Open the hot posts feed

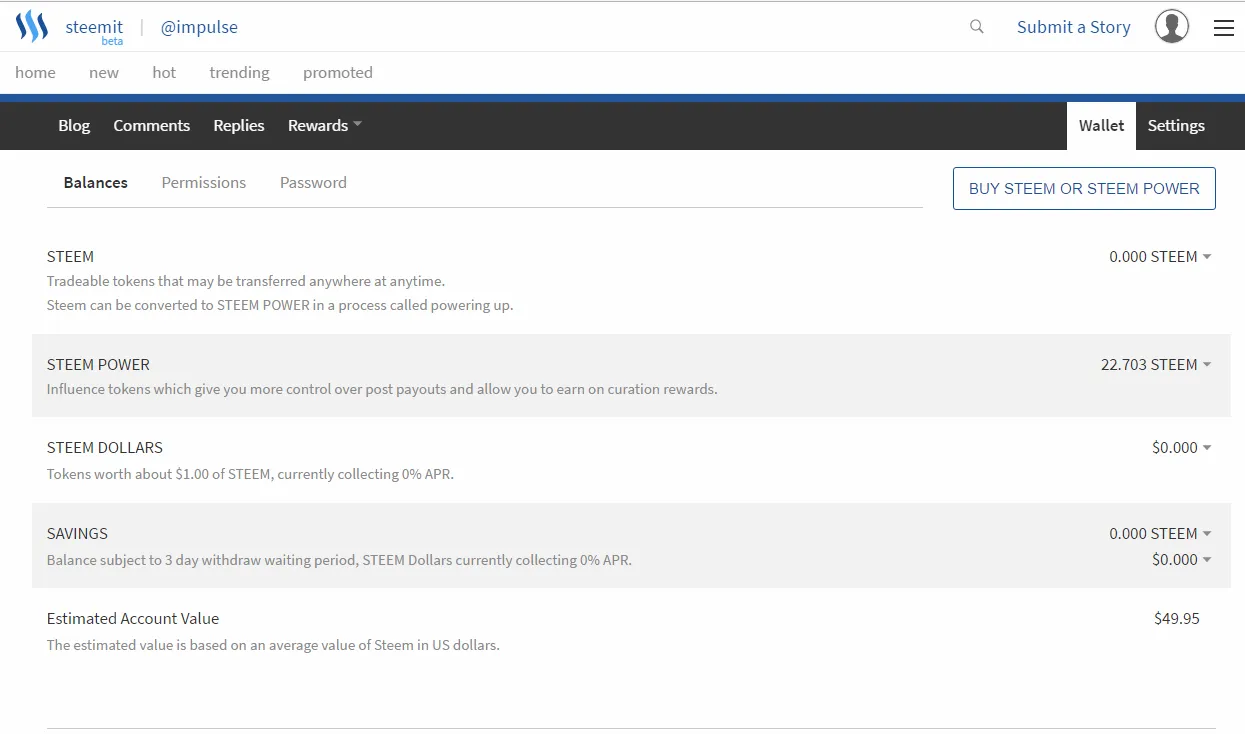pyautogui.click(x=164, y=72)
